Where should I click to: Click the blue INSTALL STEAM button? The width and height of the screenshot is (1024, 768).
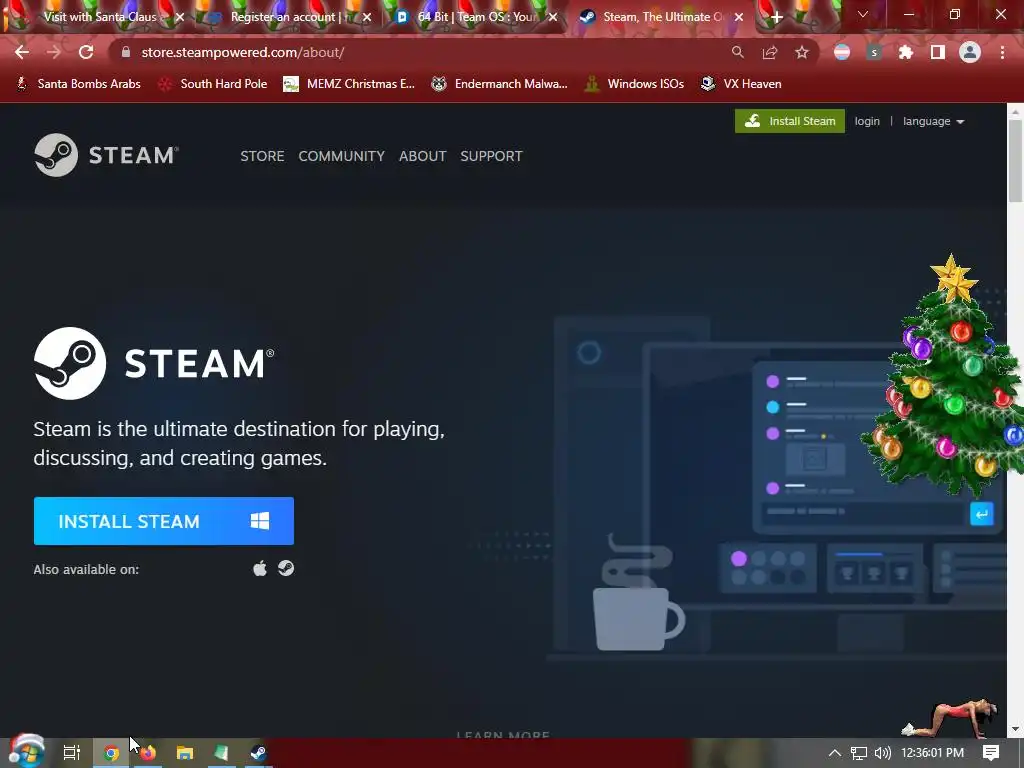(164, 521)
